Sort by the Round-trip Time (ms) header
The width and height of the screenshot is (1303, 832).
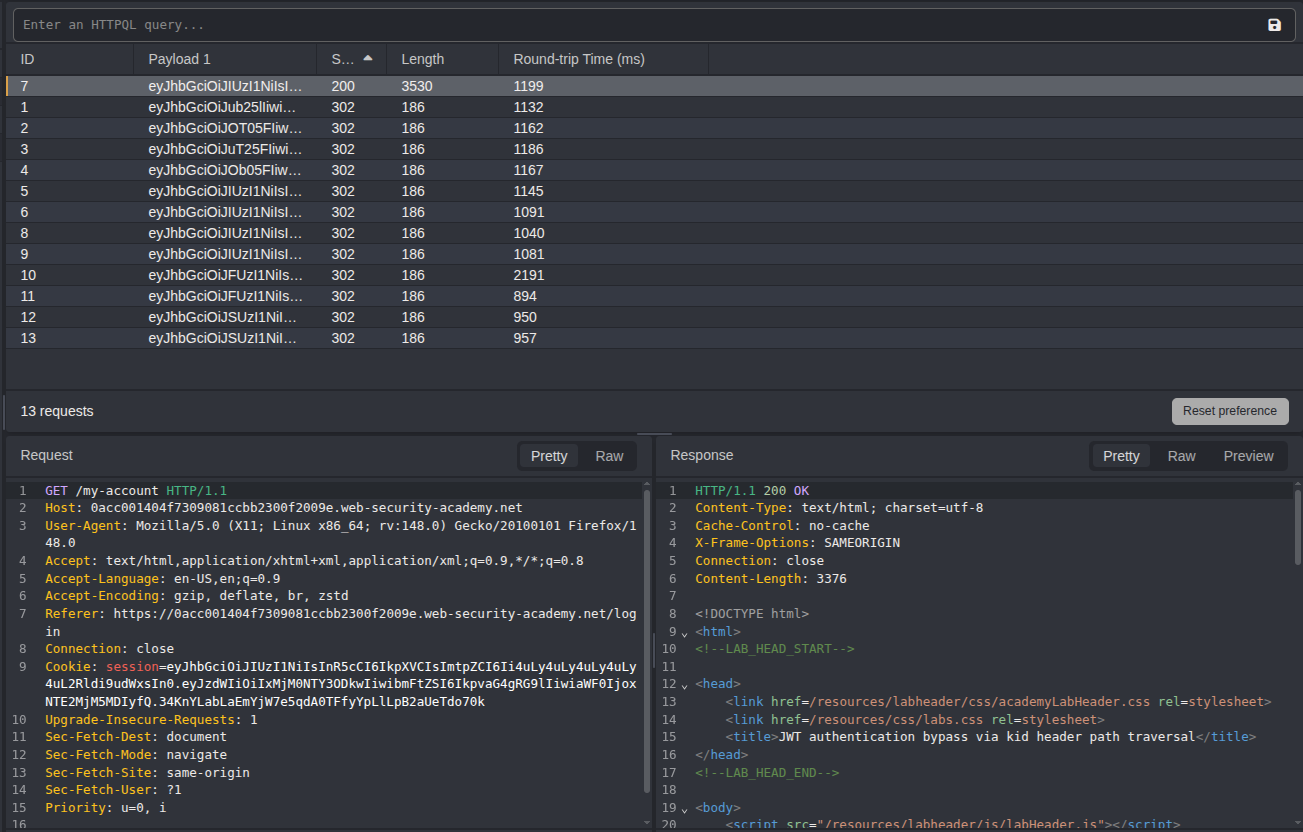pyautogui.click(x=579, y=59)
